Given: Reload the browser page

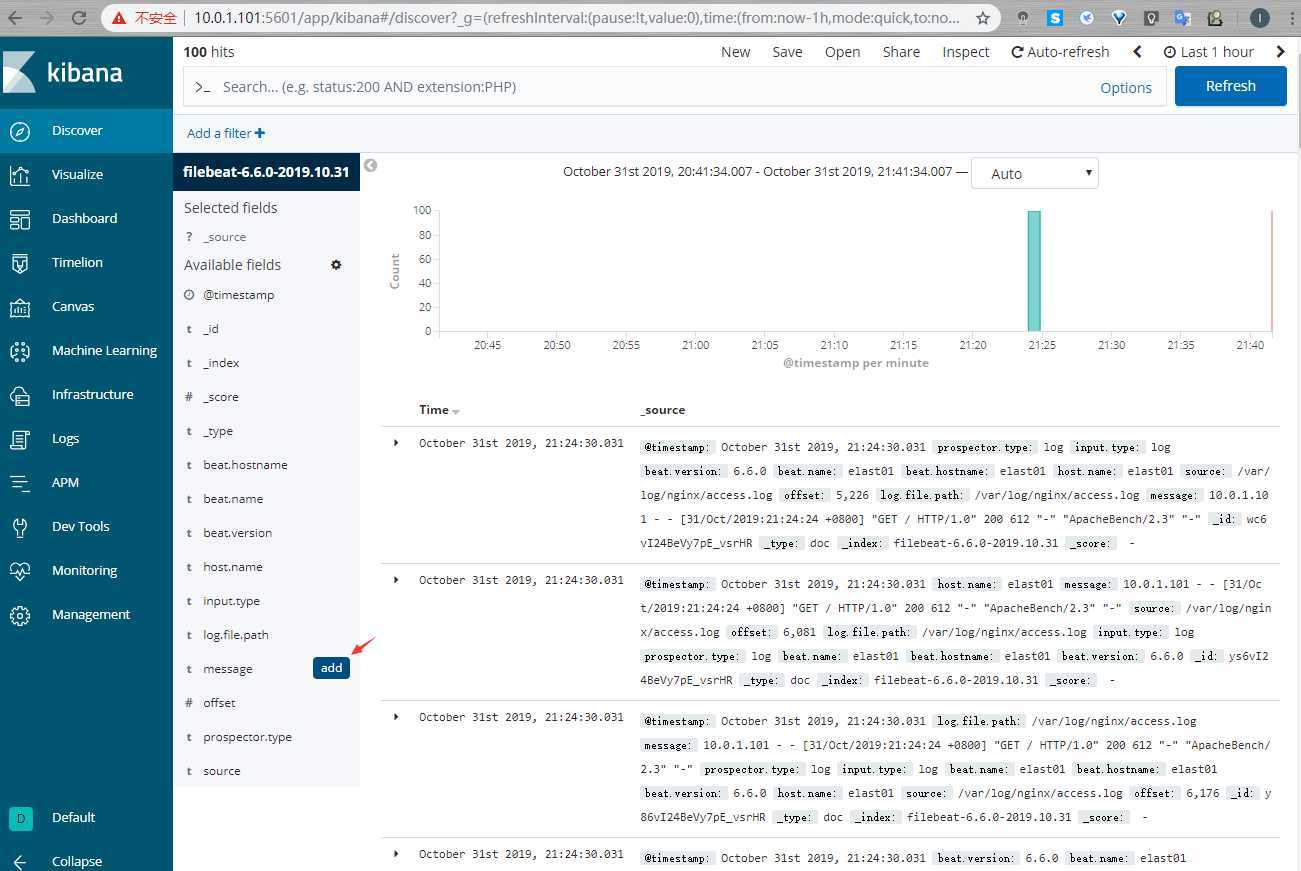Looking at the screenshot, I should coord(81,18).
